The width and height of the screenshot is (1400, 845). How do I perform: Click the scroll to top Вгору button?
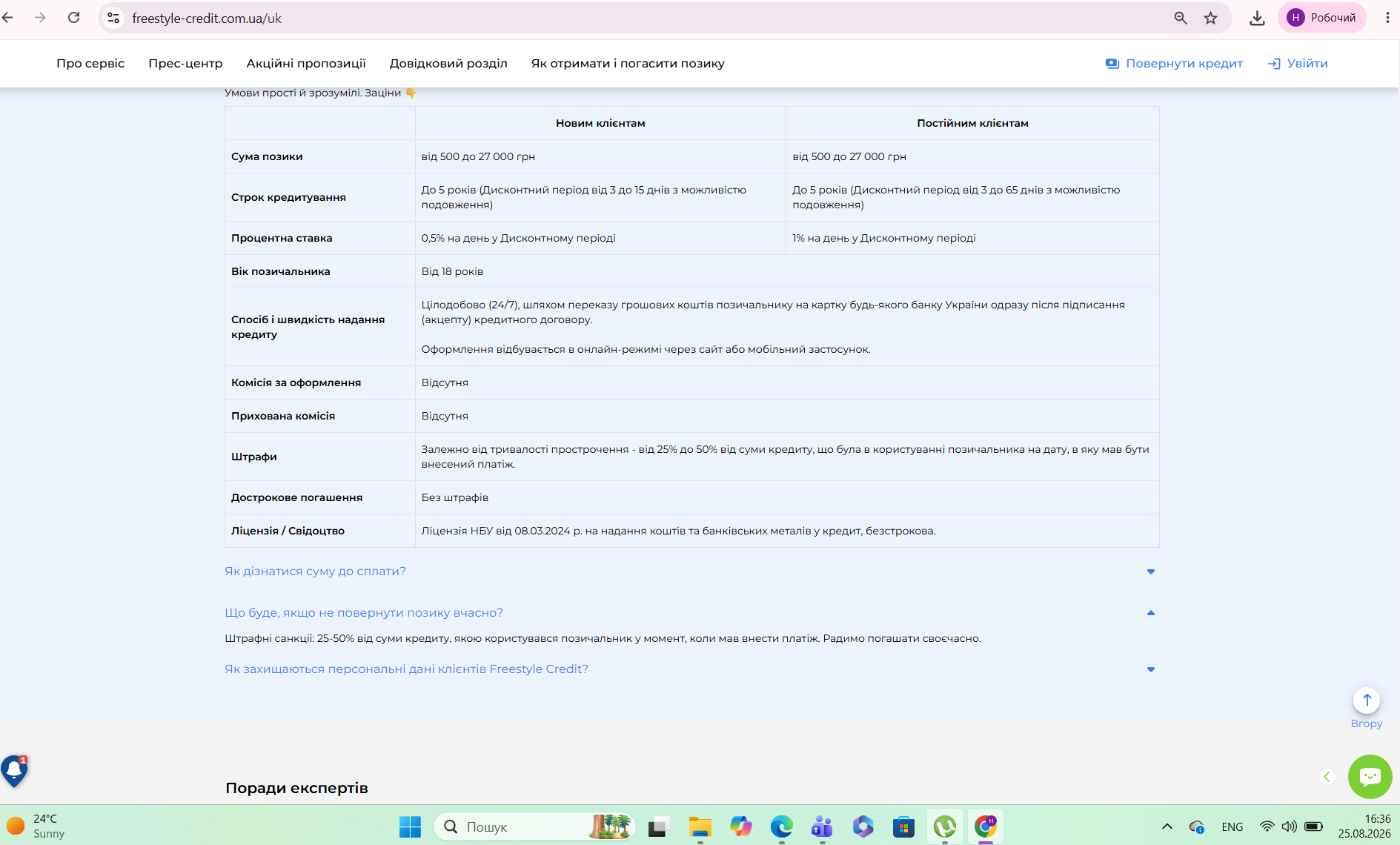pos(1367,700)
